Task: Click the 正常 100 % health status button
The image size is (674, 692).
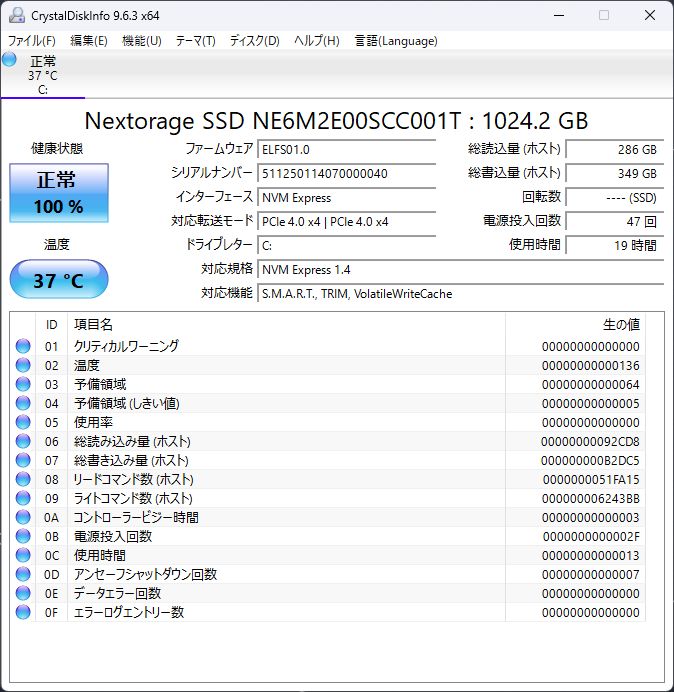Action: 59,194
